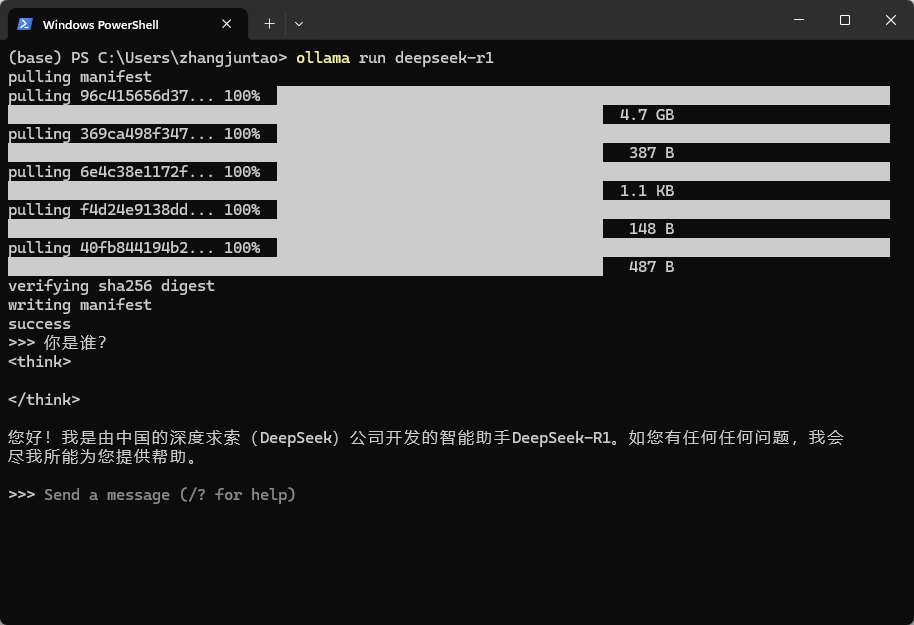Click the 'Send a message' prompt input
914x625 pixels.
click(170, 495)
